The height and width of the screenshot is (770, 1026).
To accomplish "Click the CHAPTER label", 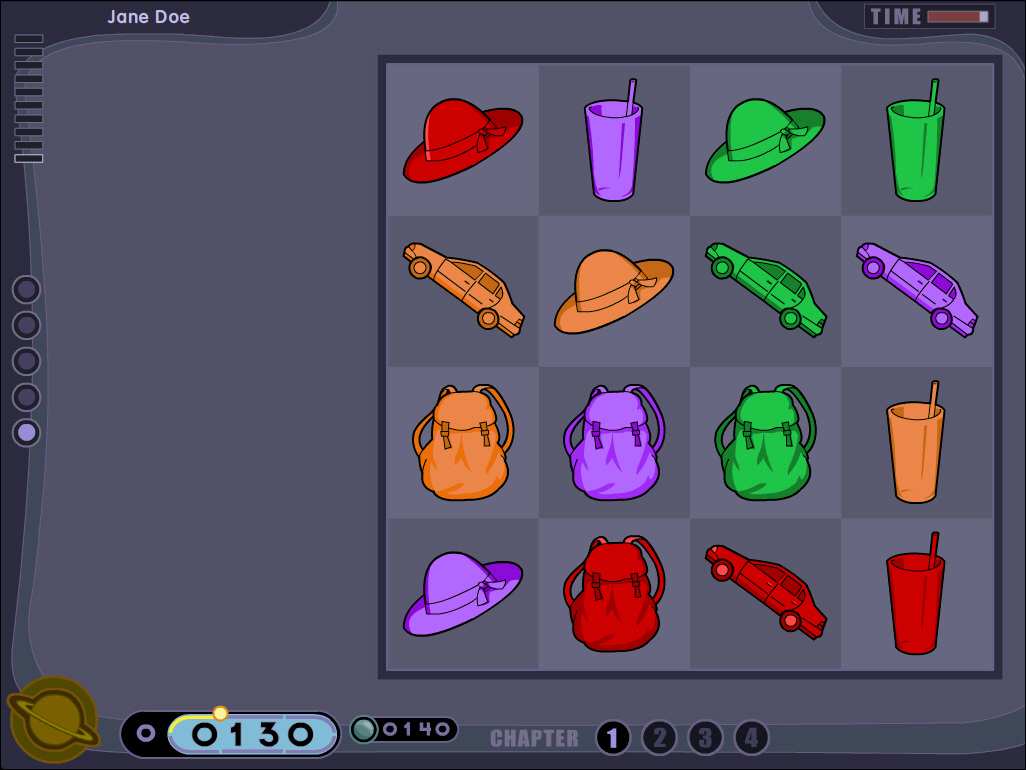I will [x=534, y=739].
